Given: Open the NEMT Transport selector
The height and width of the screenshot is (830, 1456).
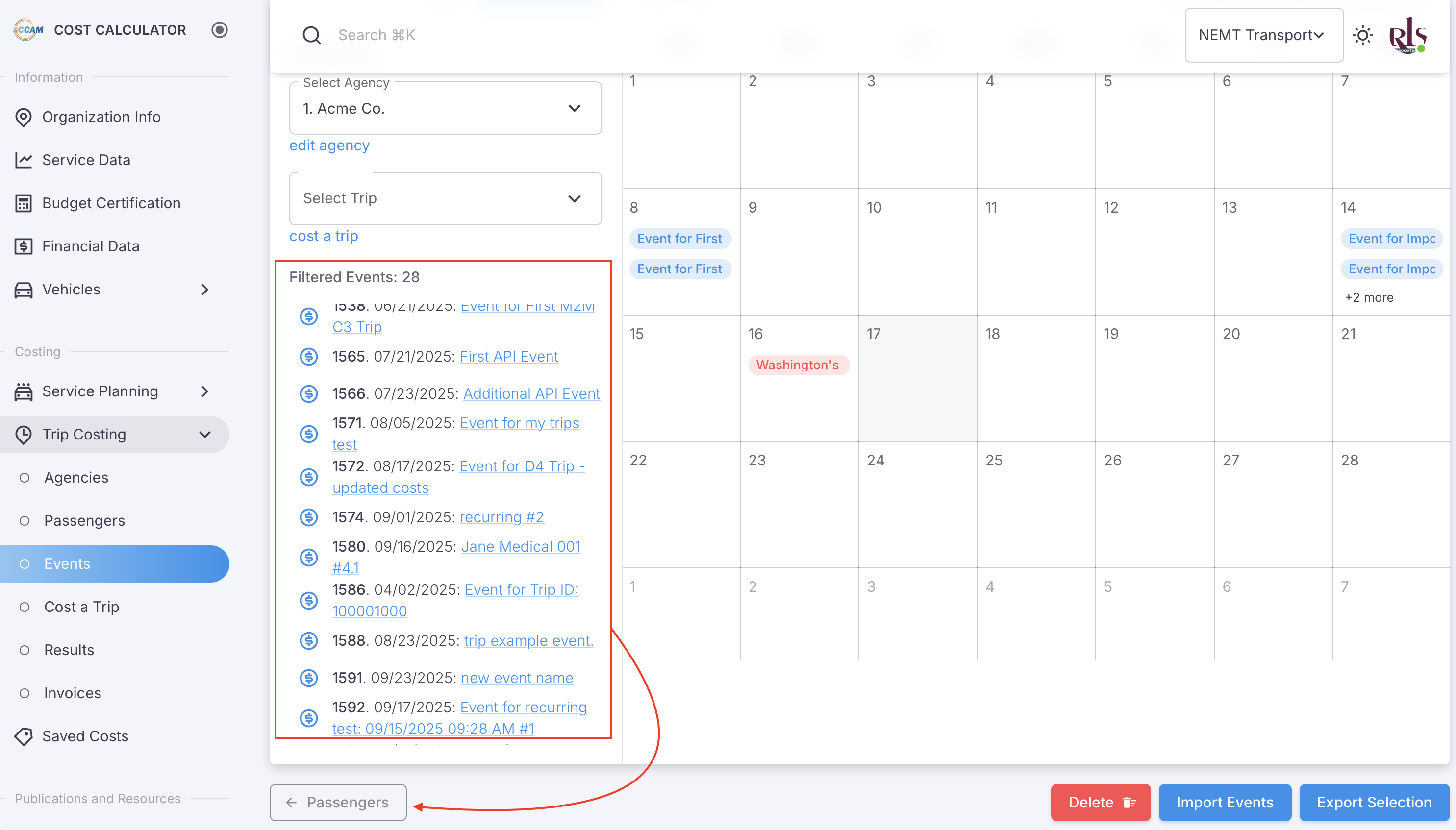Looking at the screenshot, I should point(1263,35).
